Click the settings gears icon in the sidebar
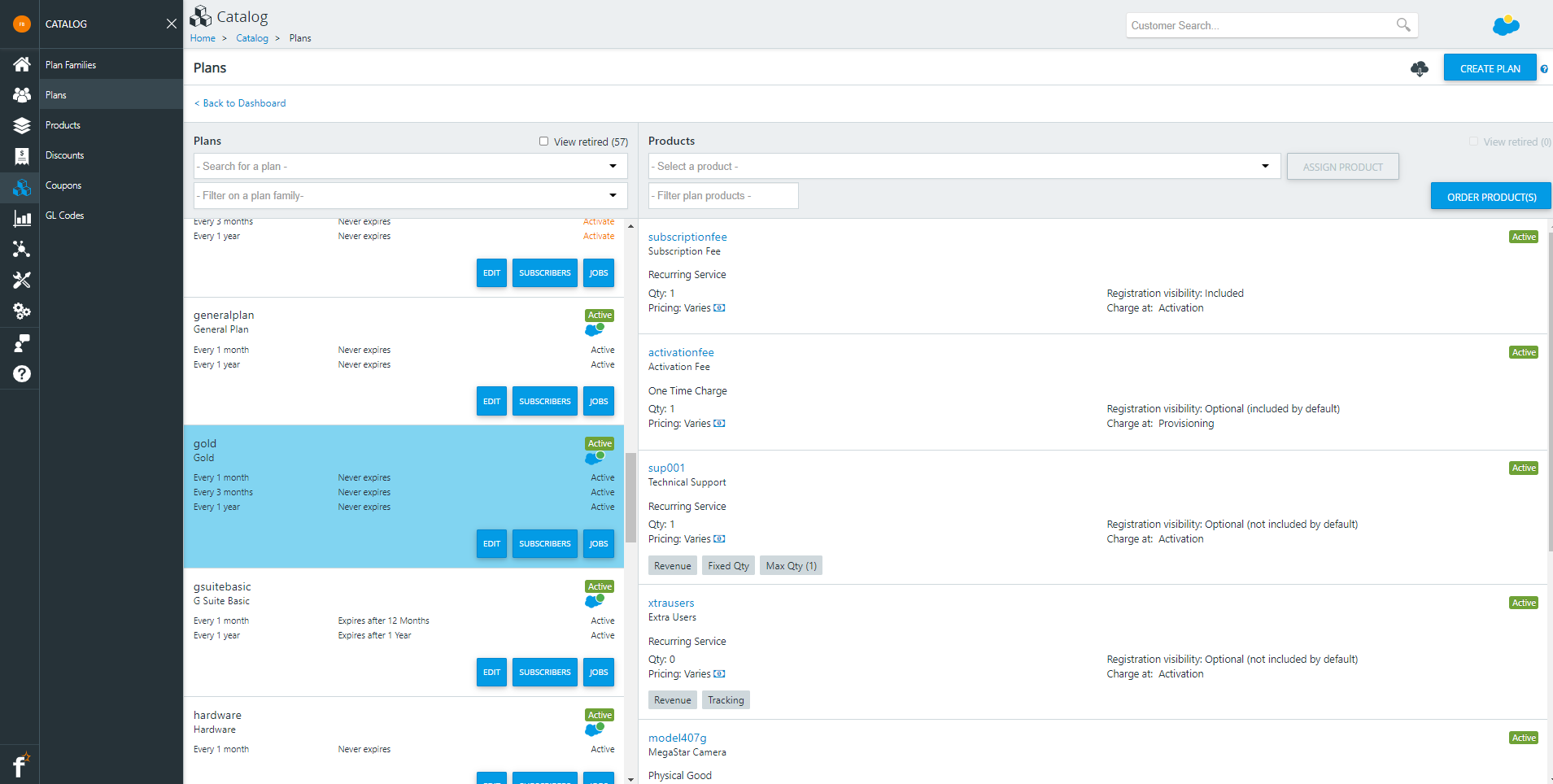This screenshot has height=784, width=1553. 20,311
